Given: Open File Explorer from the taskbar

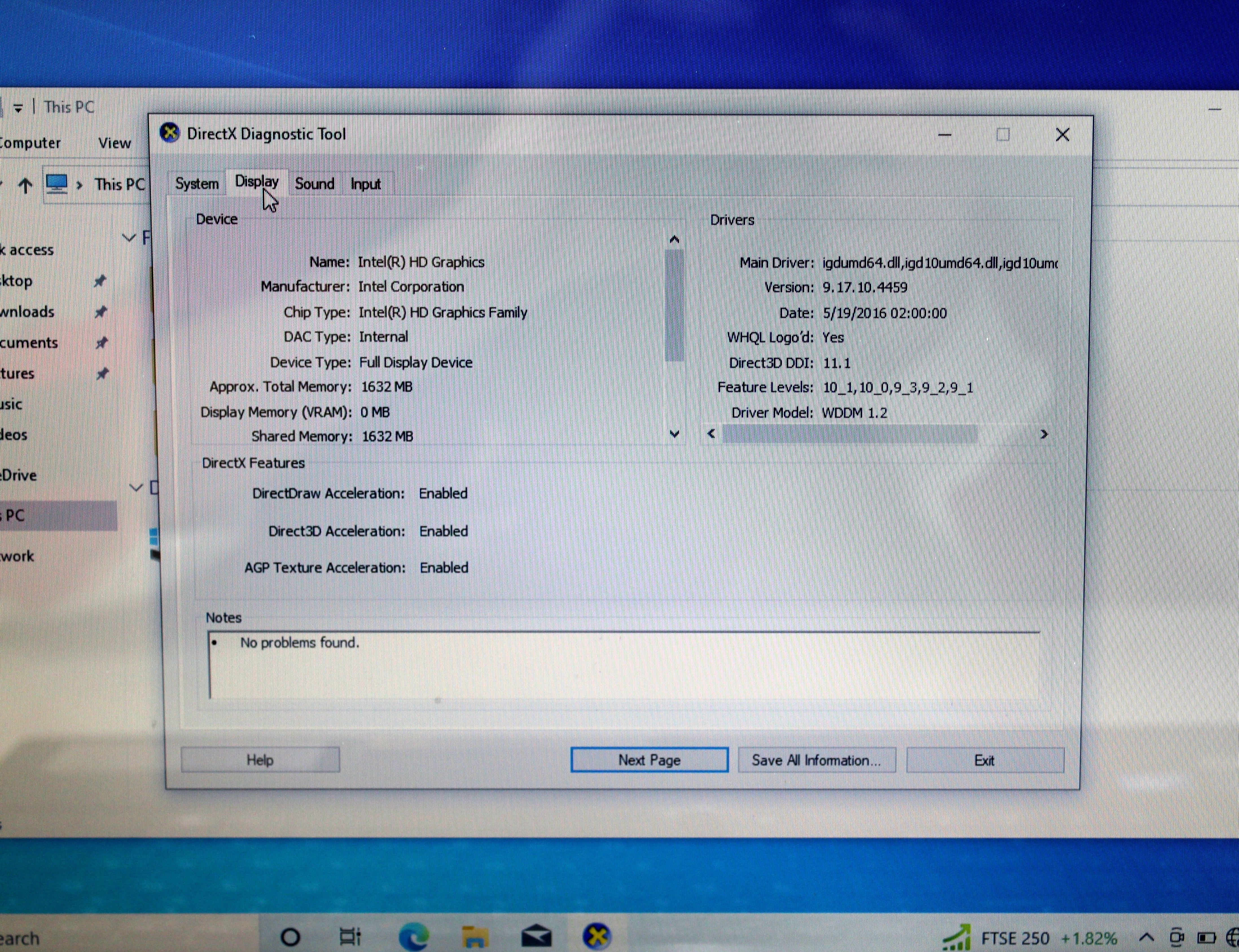Looking at the screenshot, I should click(475, 937).
